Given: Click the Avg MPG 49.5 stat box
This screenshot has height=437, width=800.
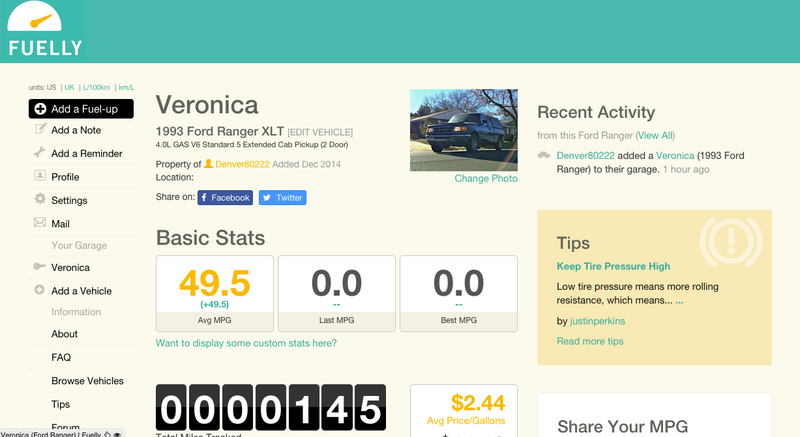Looking at the screenshot, I should [215, 294].
